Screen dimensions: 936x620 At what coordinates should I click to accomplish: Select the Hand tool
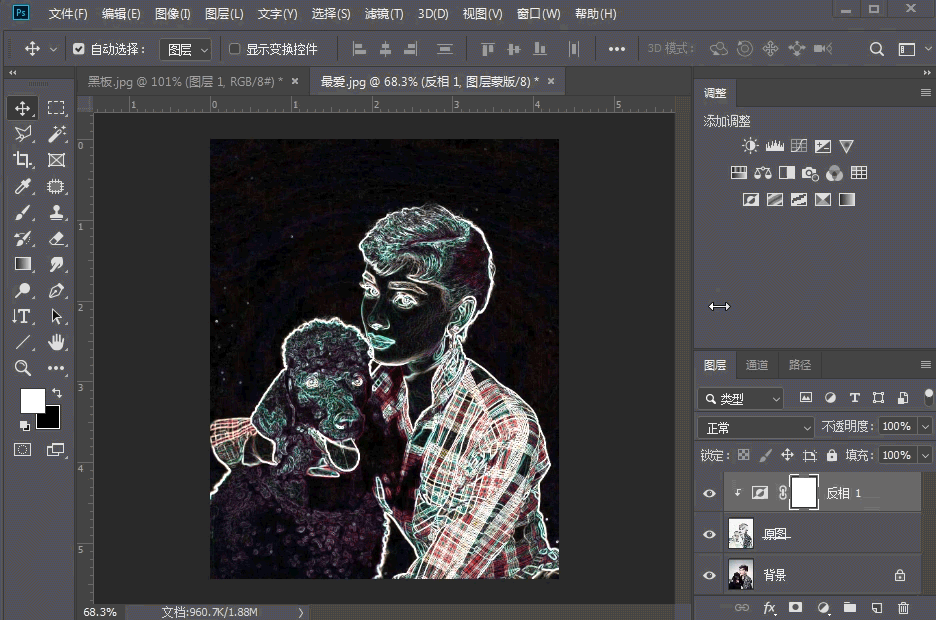pos(56,342)
